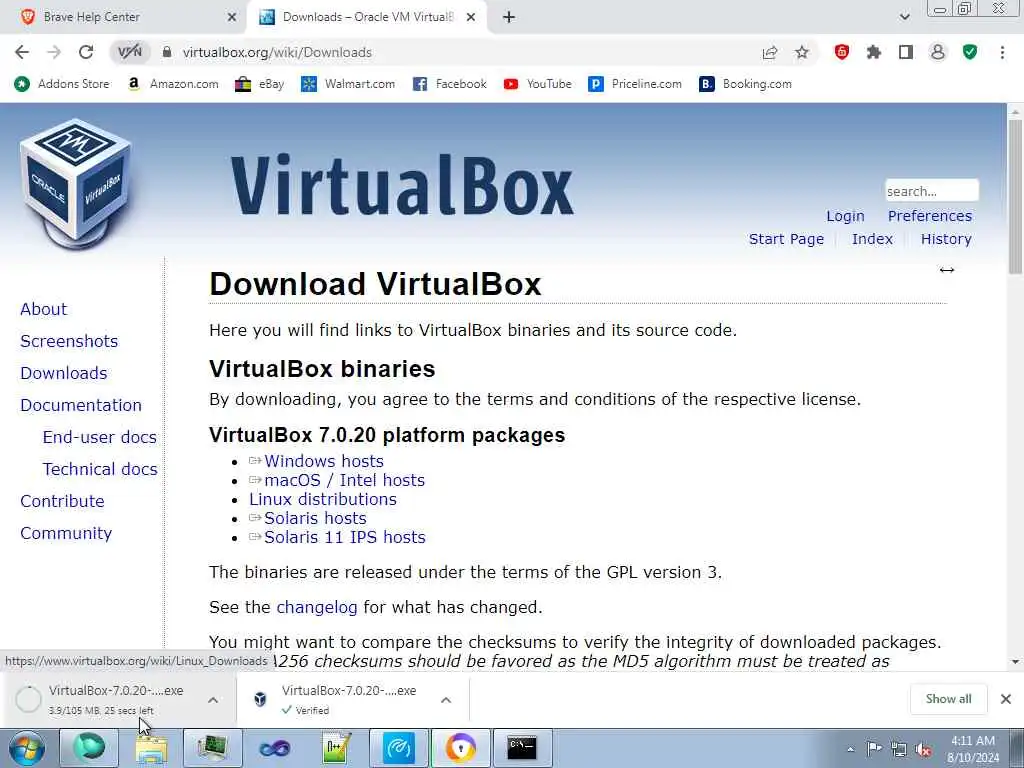Open Community in the sidebar
Image resolution: width=1024 pixels, height=768 pixels.
(66, 533)
